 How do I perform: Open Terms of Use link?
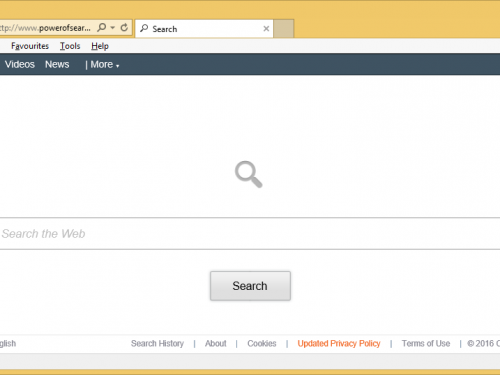[426, 343]
